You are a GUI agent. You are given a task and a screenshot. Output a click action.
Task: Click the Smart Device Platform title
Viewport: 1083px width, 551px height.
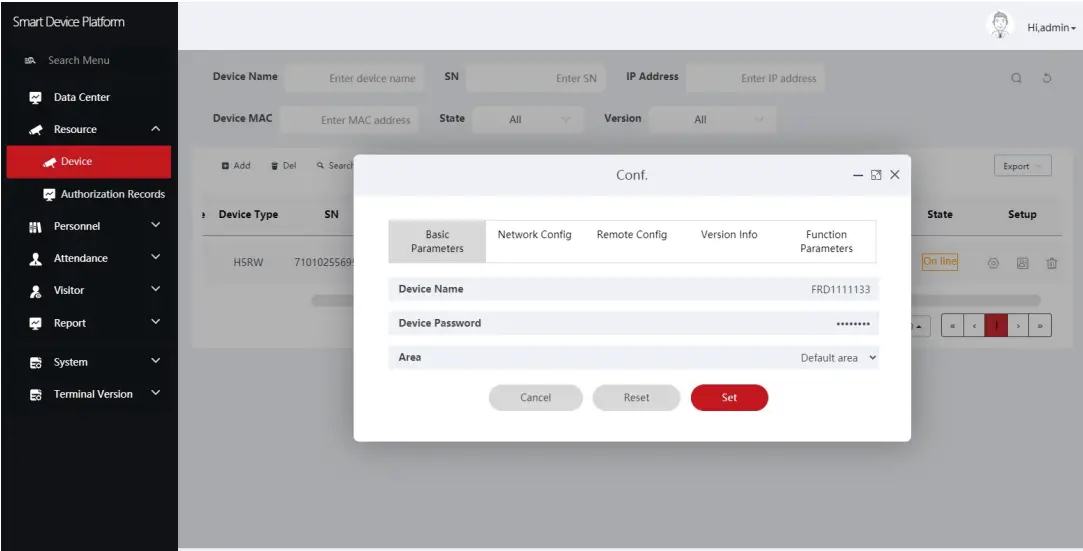68,22
